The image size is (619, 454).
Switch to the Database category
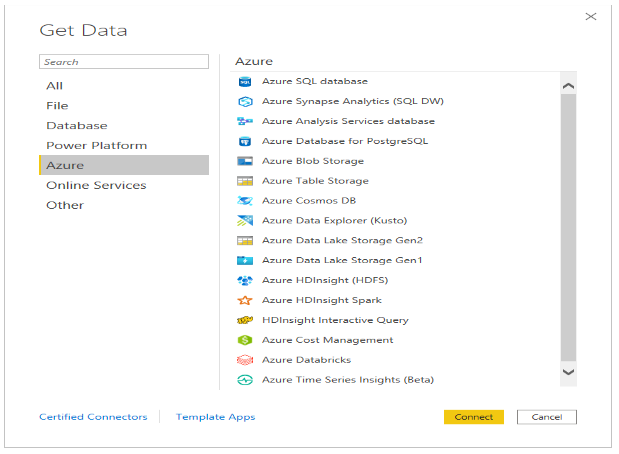(x=77, y=126)
